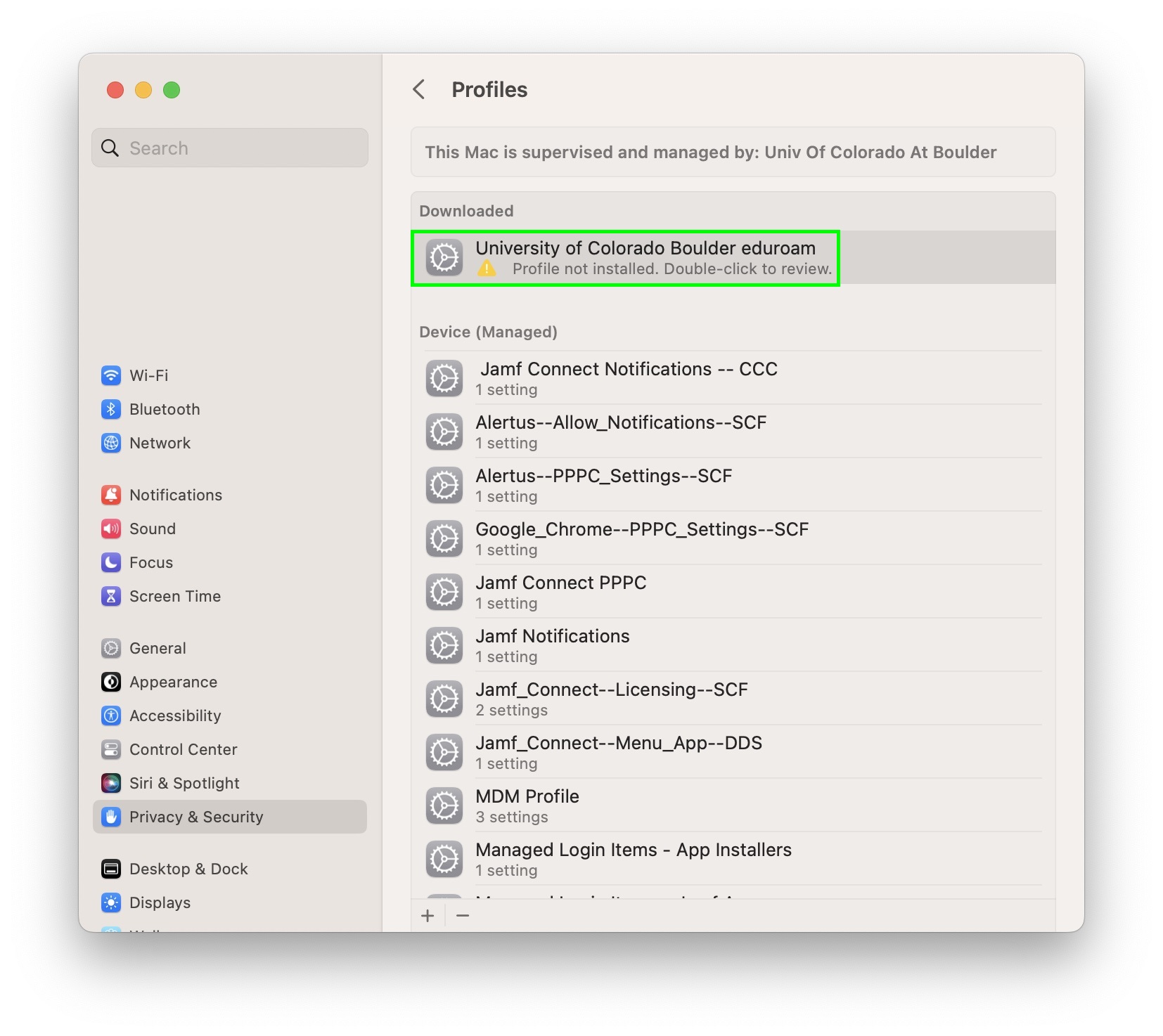The width and height of the screenshot is (1163, 1036).
Task: Remove profile with minus button
Action: [463, 916]
